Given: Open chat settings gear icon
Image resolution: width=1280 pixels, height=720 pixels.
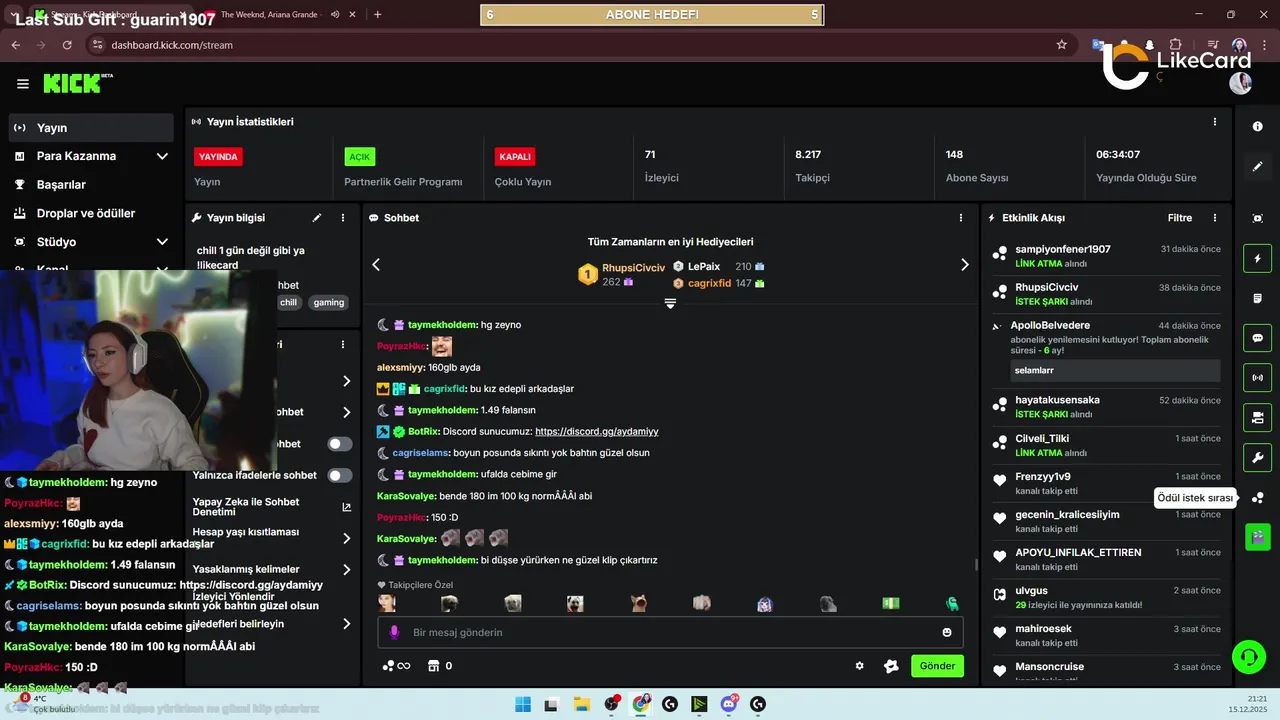Looking at the screenshot, I should click(859, 666).
